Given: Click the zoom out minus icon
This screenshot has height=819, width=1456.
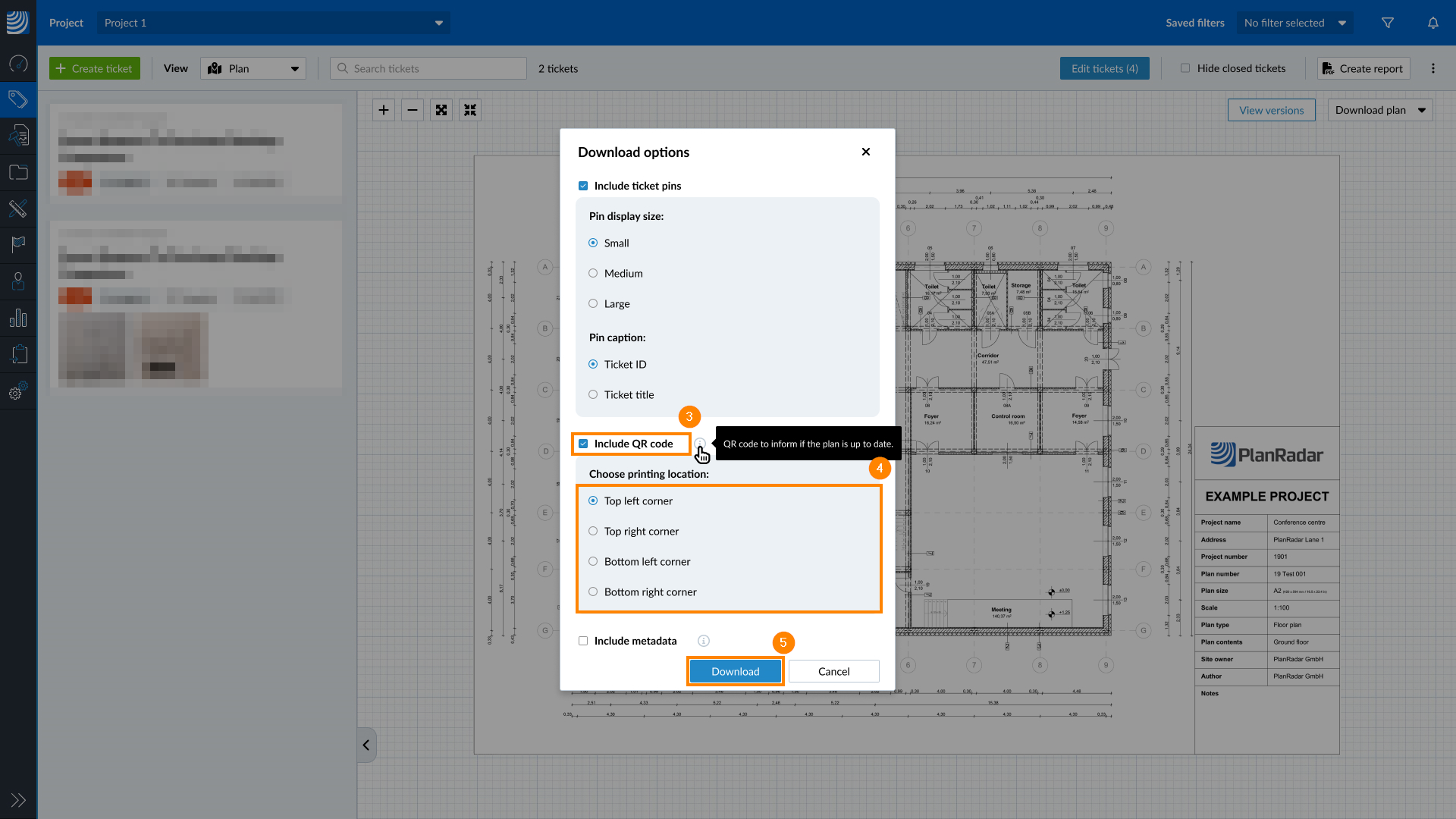Looking at the screenshot, I should pos(413,110).
